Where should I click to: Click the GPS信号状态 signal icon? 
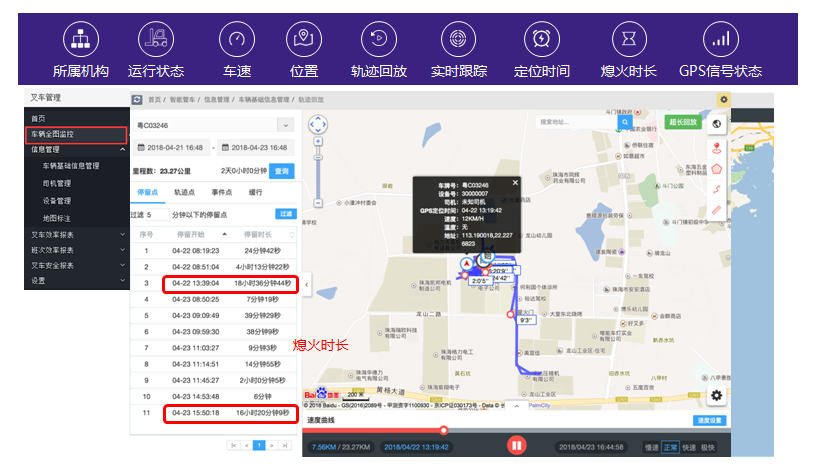pyautogui.click(x=719, y=39)
